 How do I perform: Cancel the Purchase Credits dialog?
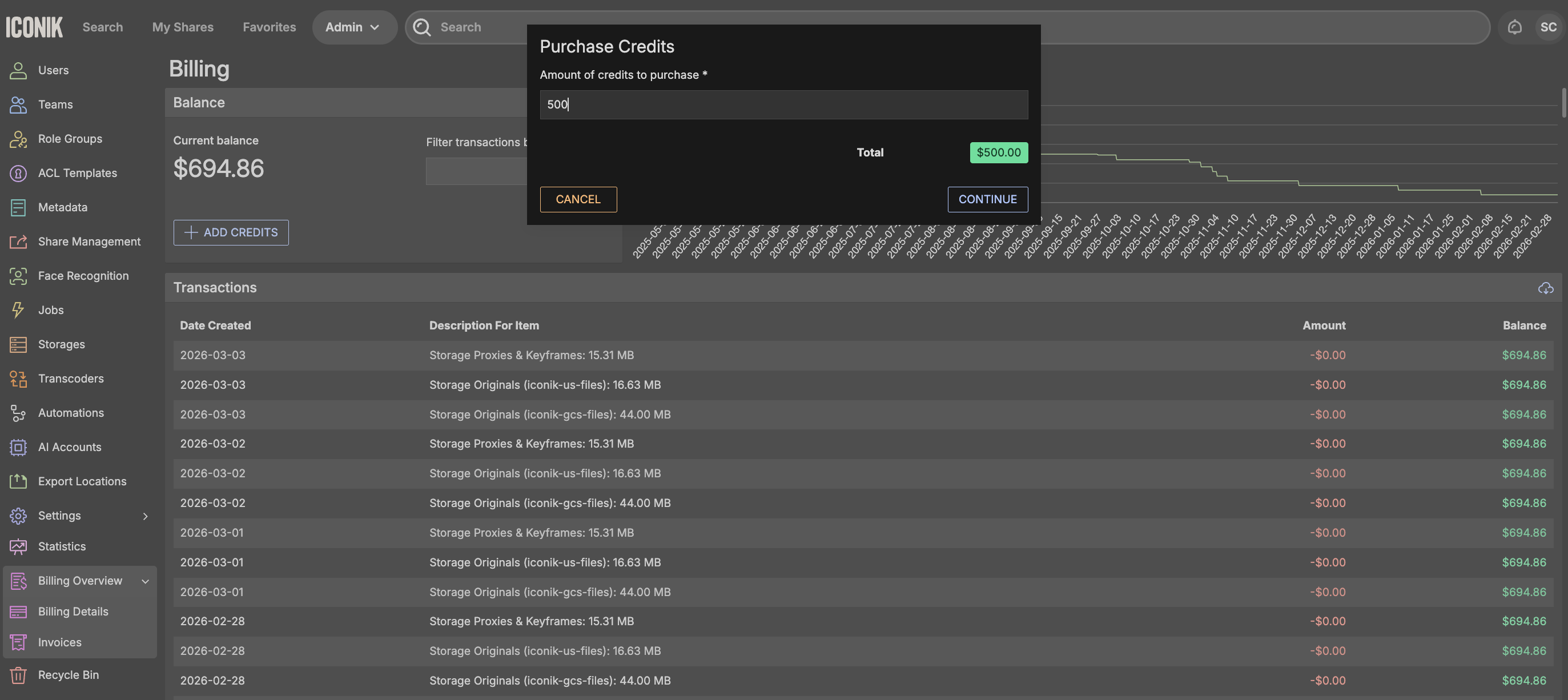(578, 200)
